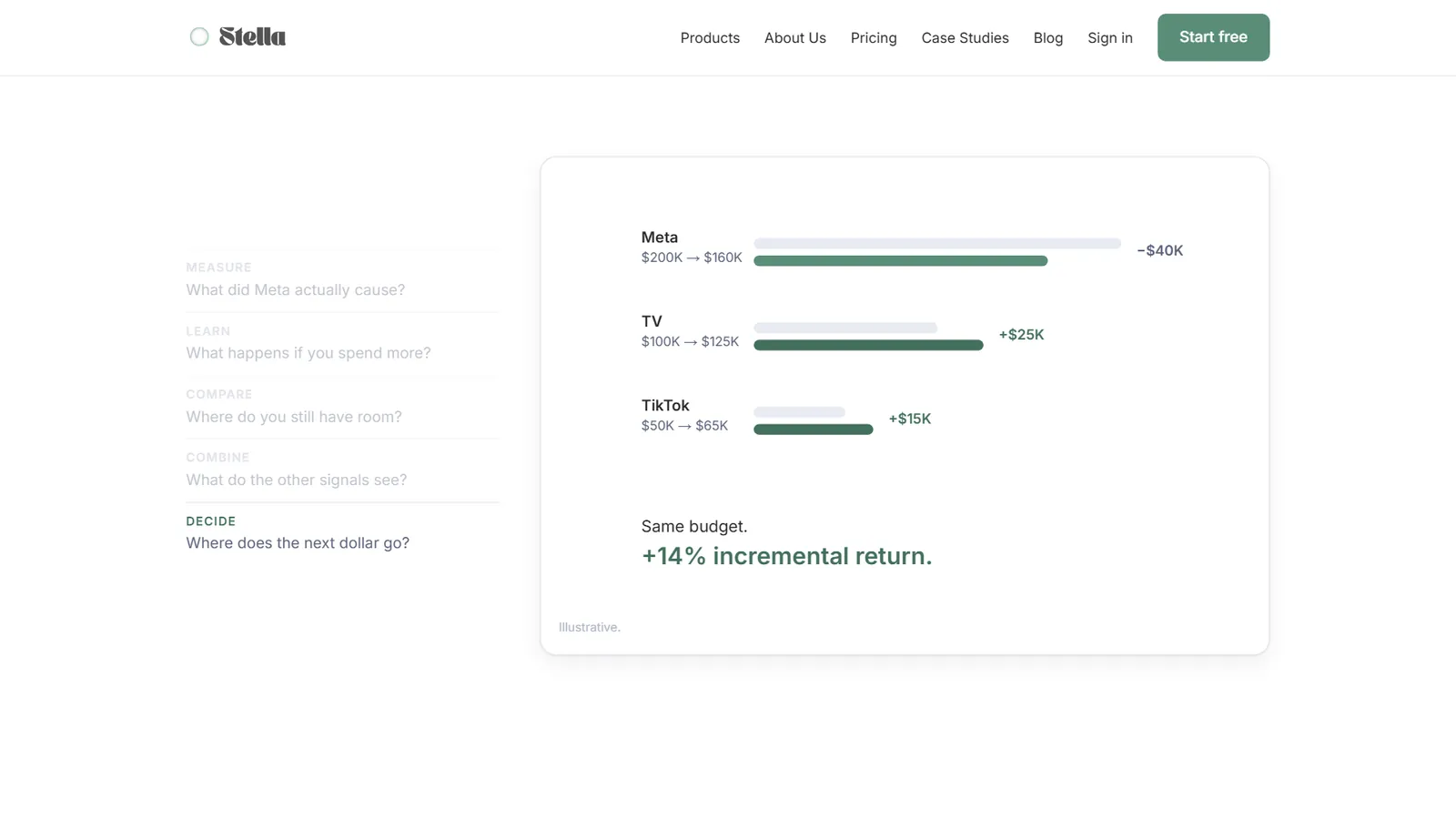Click the Stella wordmark

[252, 36]
